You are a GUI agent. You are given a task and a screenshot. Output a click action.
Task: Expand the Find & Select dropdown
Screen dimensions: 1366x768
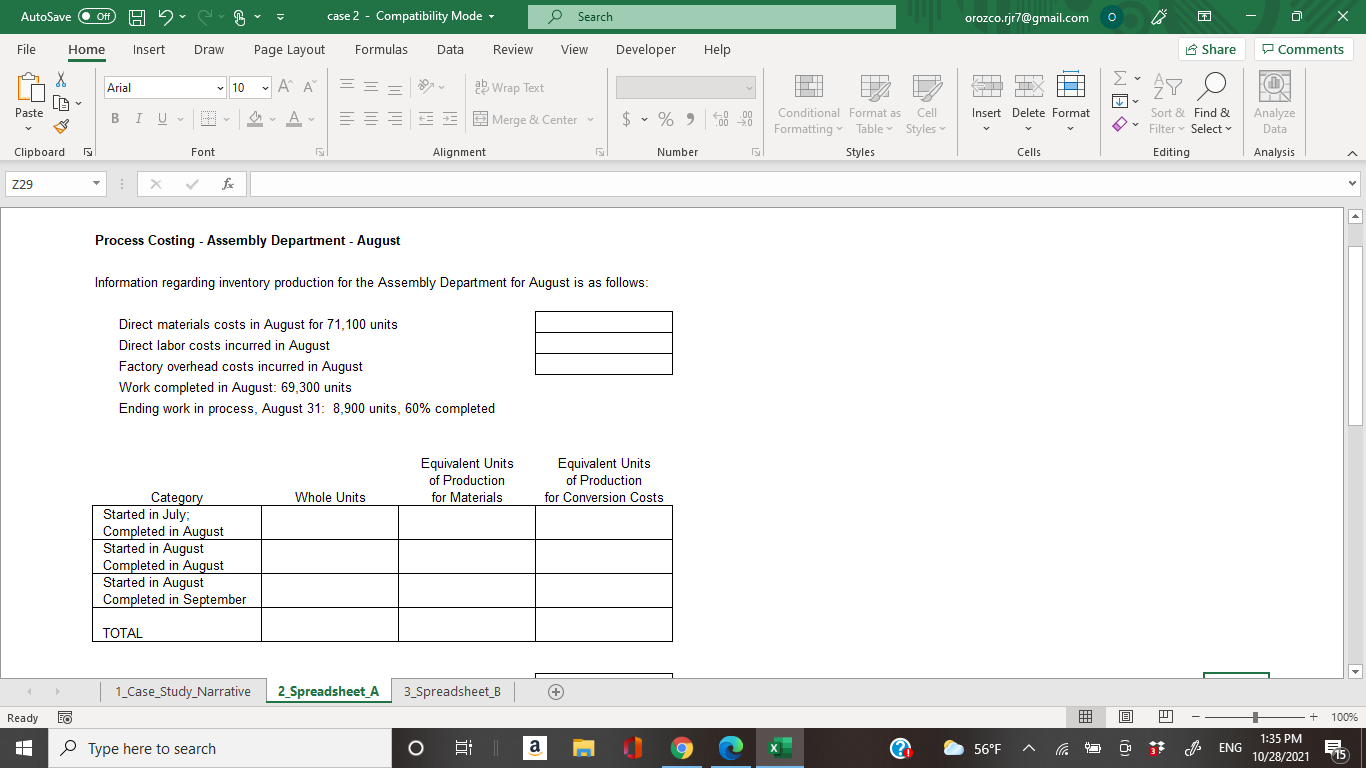tap(1212, 104)
